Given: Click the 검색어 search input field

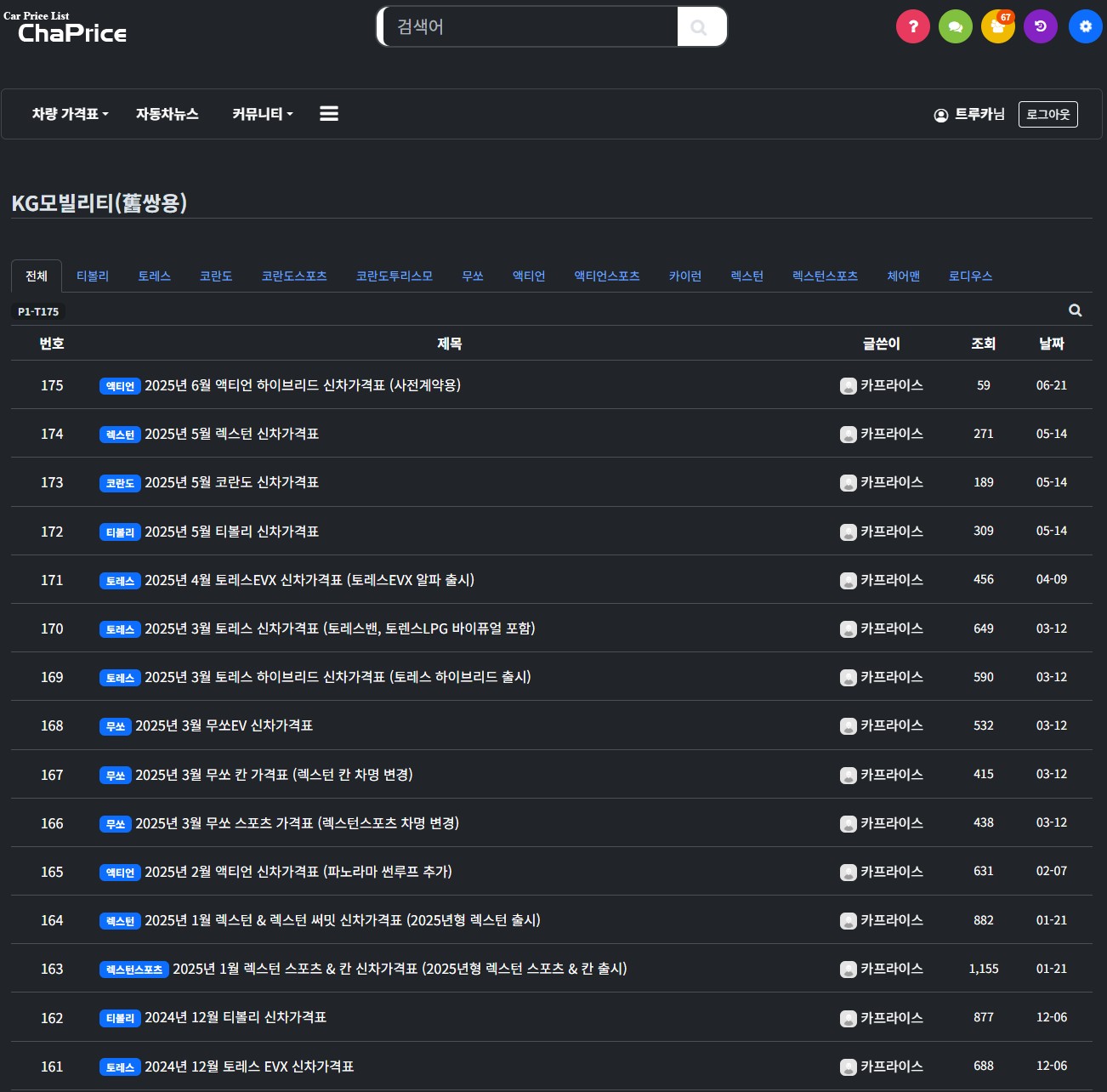Looking at the screenshot, I should click(531, 26).
